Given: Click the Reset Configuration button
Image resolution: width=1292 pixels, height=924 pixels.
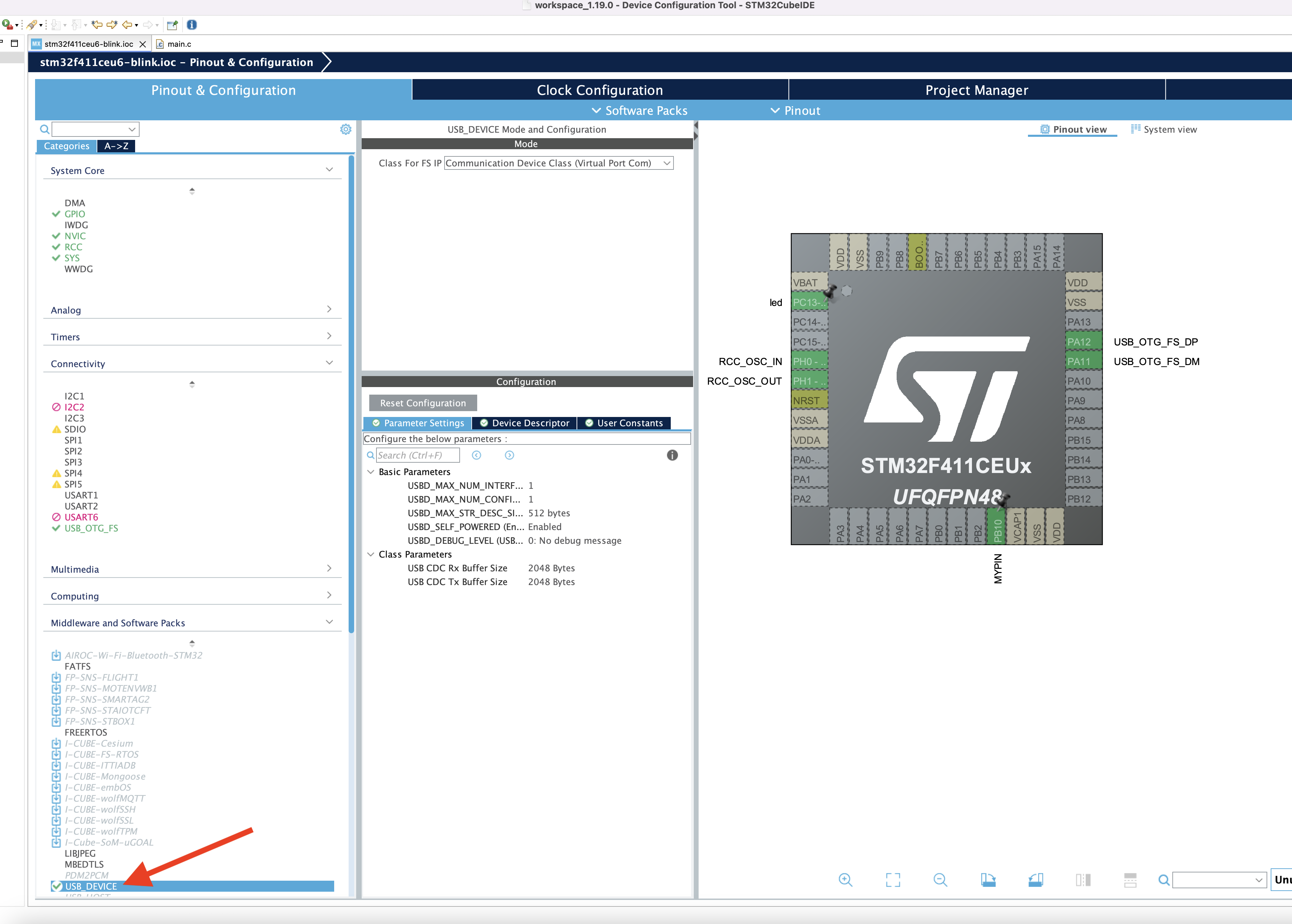Looking at the screenshot, I should click(x=423, y=403).
